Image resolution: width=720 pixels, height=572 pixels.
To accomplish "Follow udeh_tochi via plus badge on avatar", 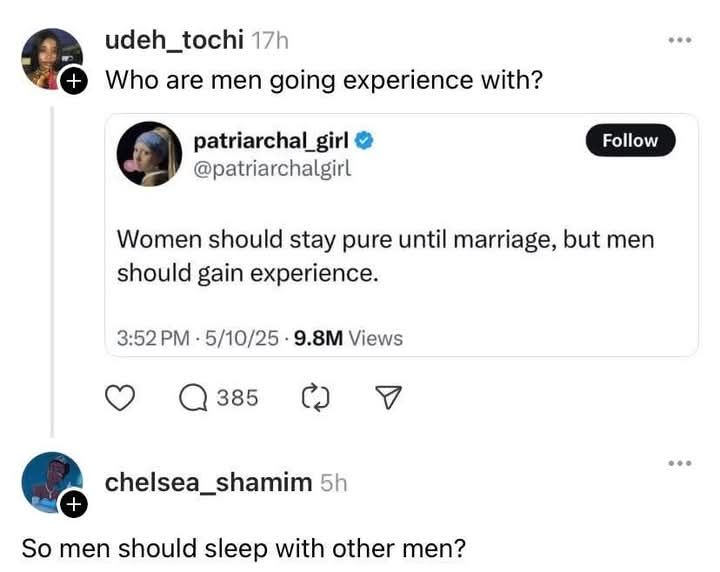I will [74, 81].
